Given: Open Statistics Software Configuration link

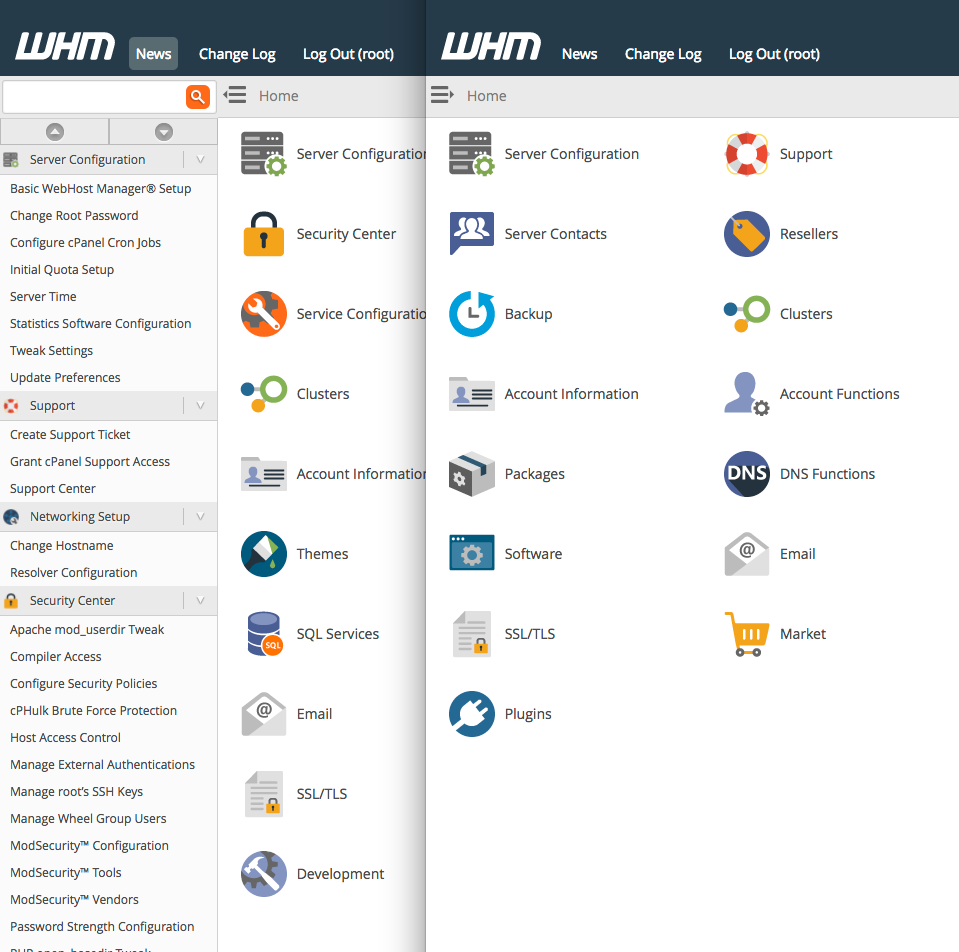Looking at the screenshot, I should 101,323.
